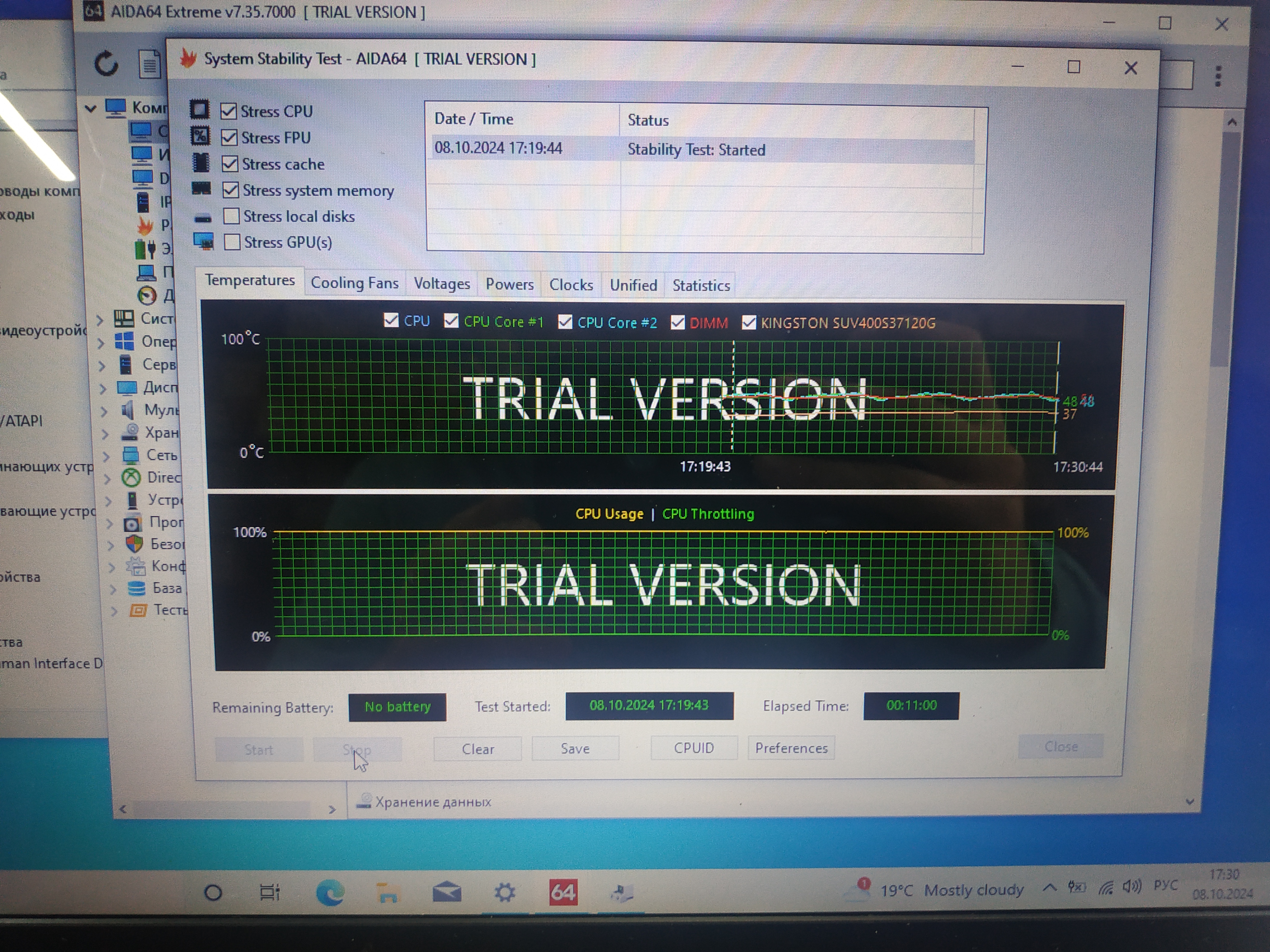Click the Stress cache chip icon

point(200,162)
